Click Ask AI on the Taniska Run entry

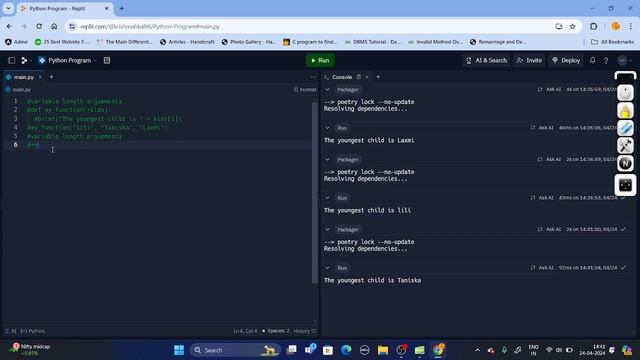point(542,268)
